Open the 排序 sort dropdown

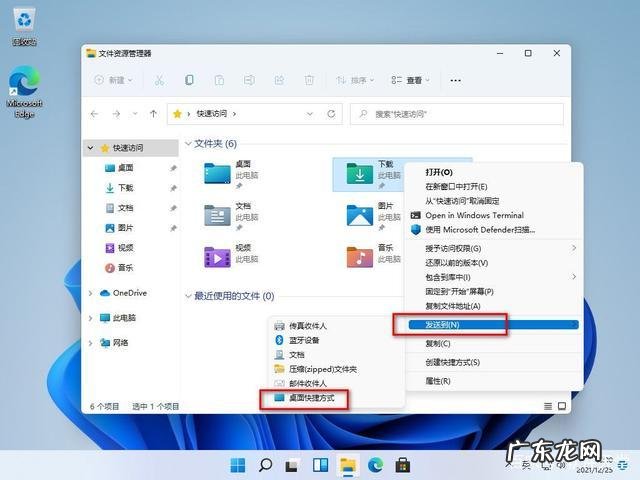pos(355,80)
